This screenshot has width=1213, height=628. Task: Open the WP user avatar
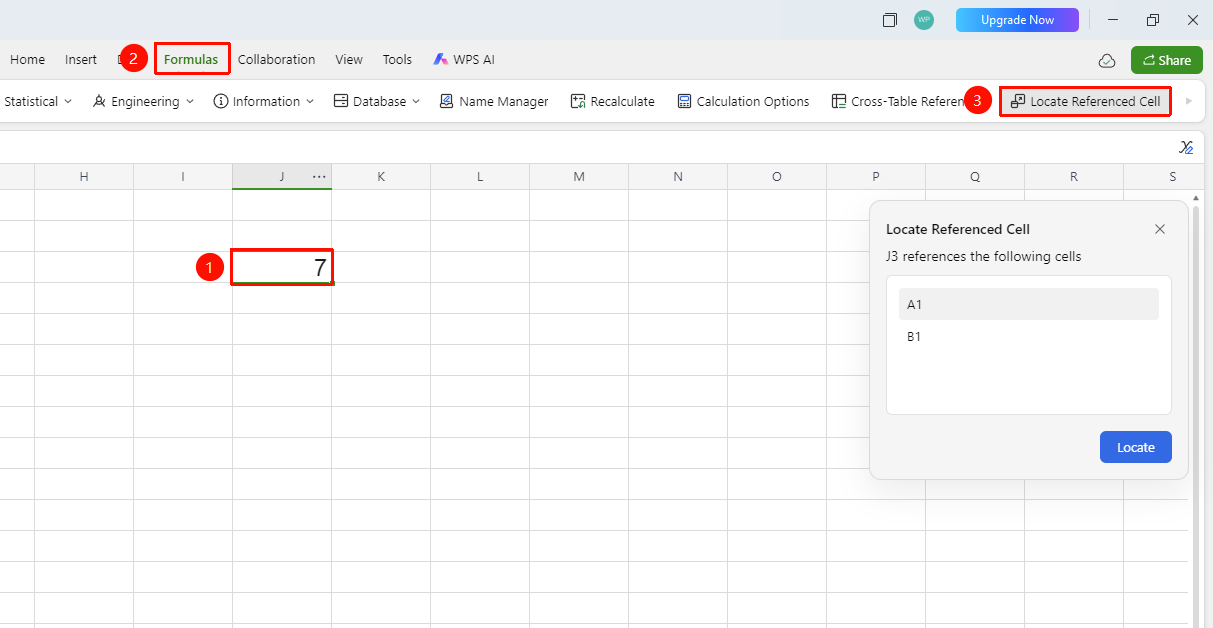click(924, 20)
